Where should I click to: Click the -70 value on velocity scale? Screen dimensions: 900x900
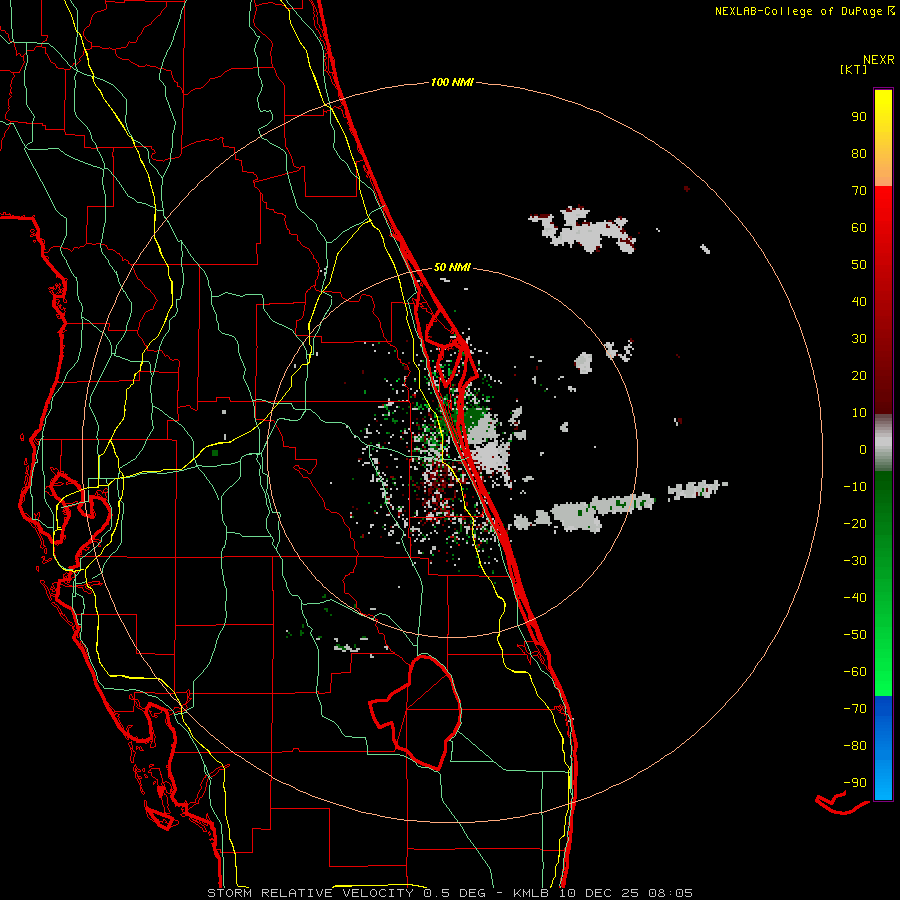tap(855, 708)
